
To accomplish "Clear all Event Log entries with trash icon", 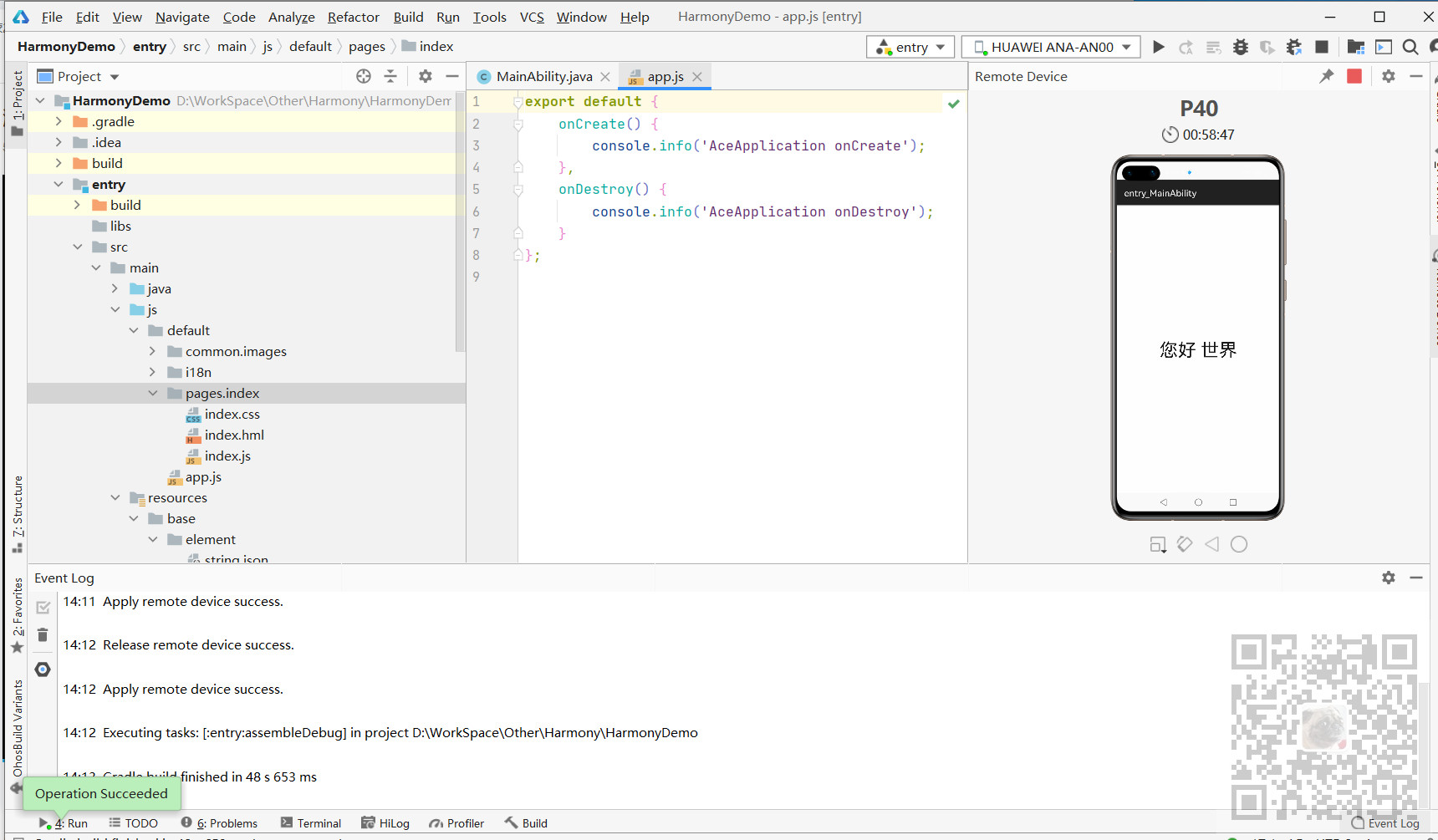I will 43,635.
